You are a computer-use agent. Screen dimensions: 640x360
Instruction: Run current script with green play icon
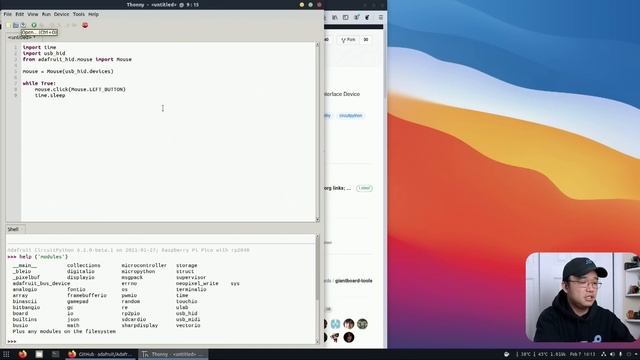(34, 25)
